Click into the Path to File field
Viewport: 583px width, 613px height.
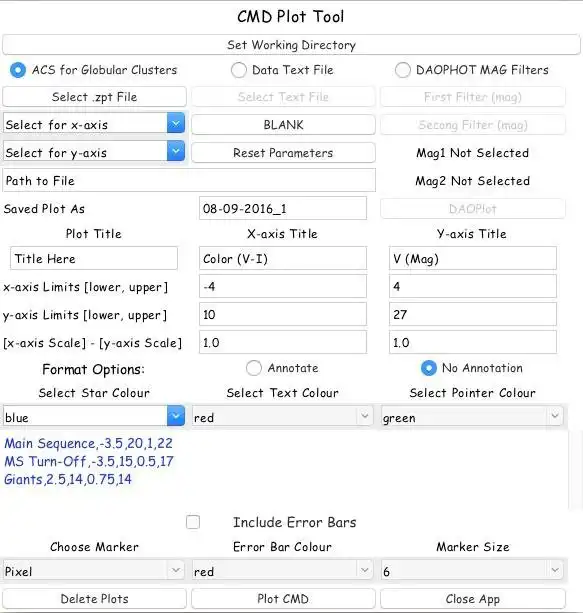[189, 180]
